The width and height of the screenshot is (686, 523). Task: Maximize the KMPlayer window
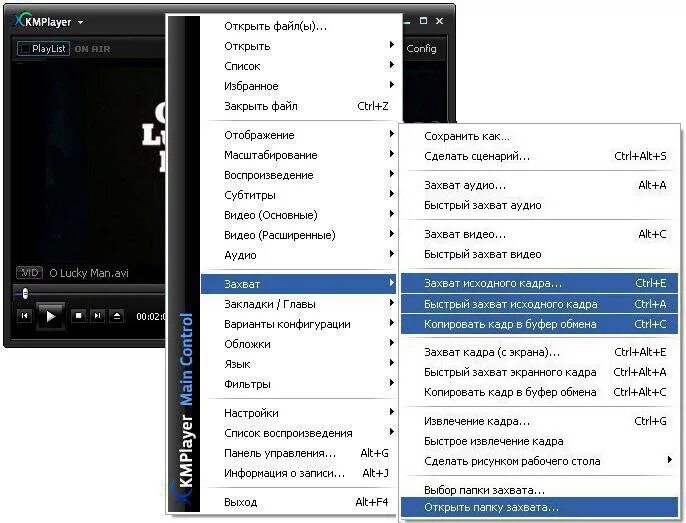[x=423, y=21]
